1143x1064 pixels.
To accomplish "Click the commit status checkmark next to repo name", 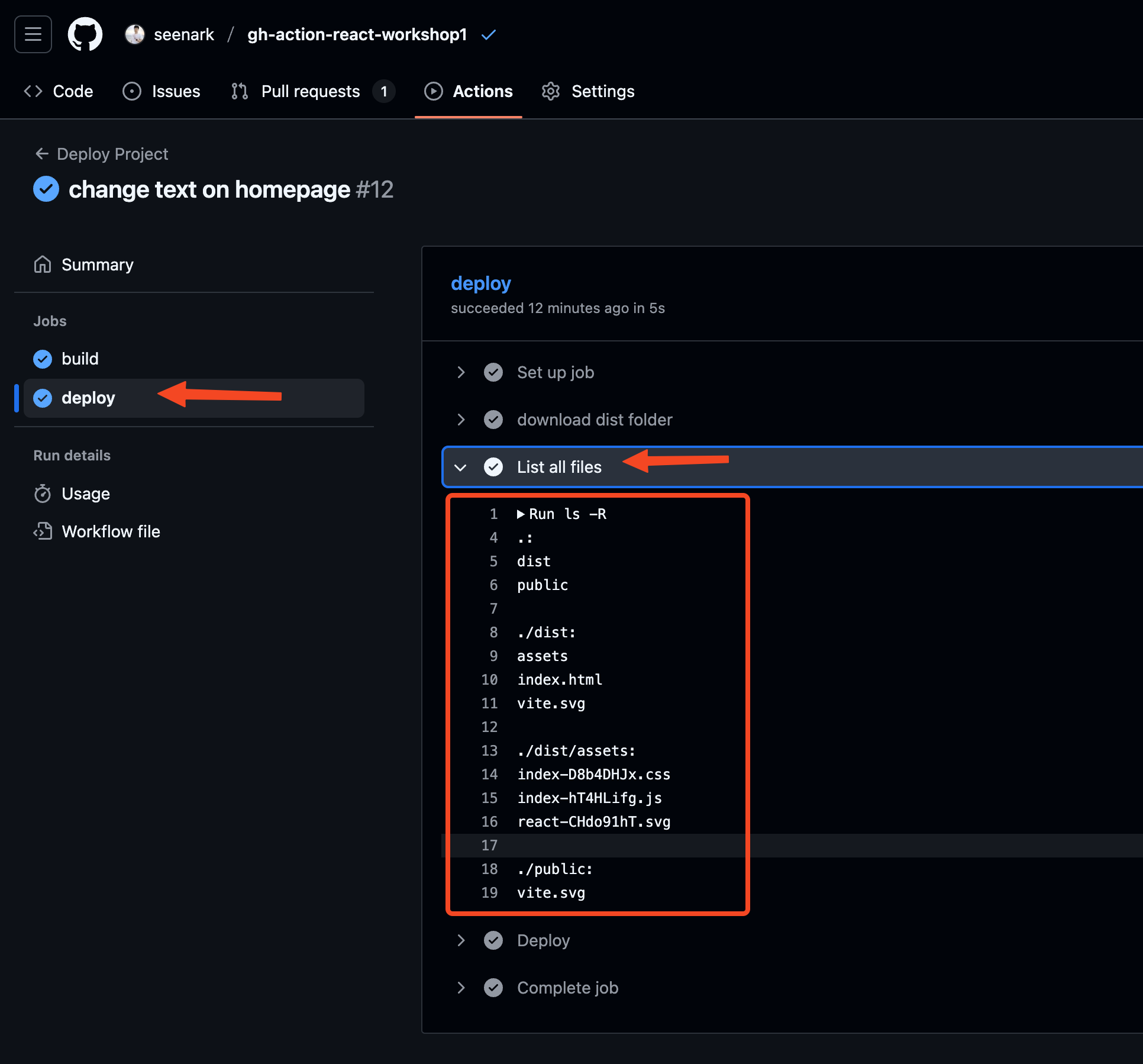I will point(488,35).
